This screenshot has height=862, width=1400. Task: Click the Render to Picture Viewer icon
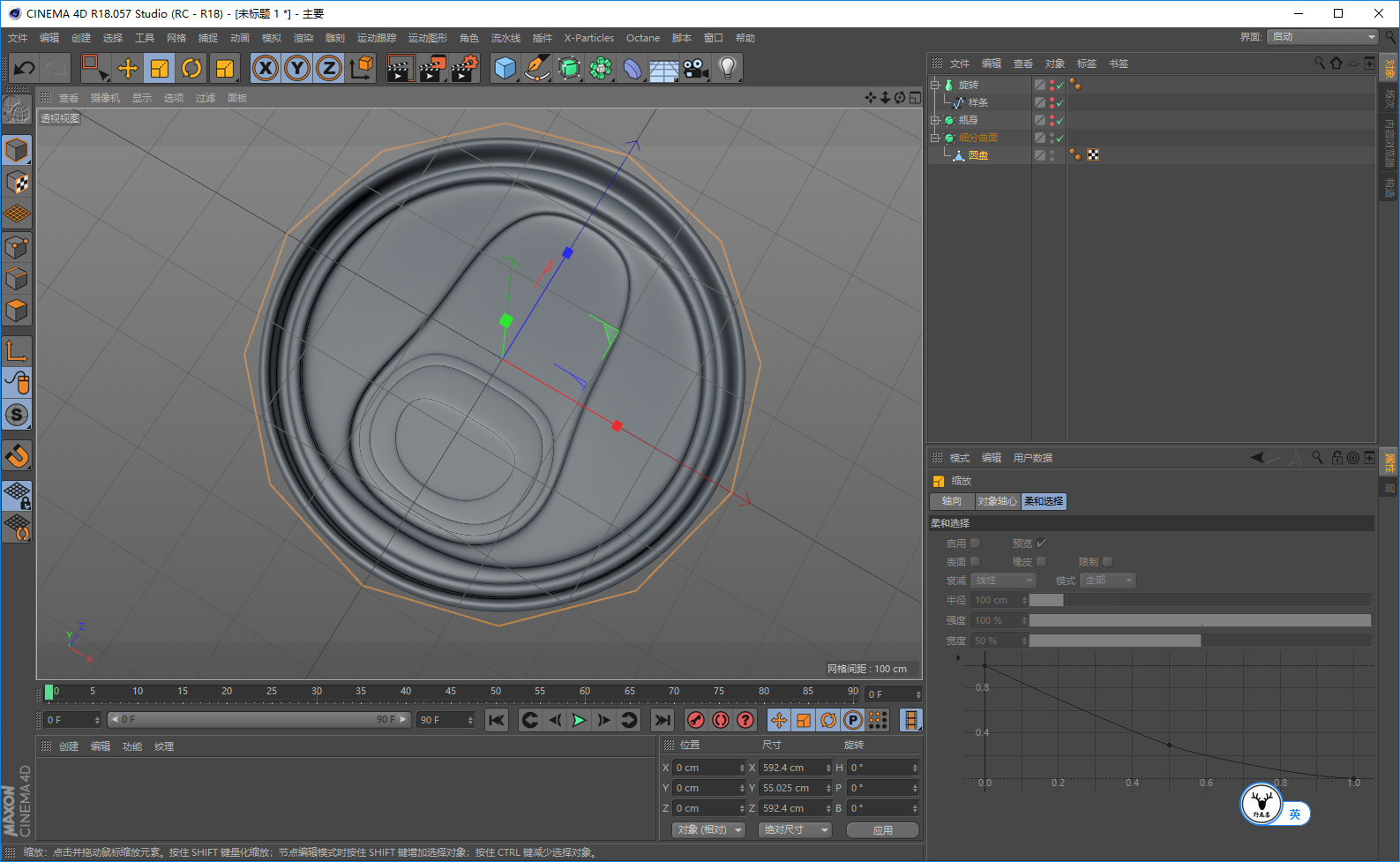coord(431,68)
